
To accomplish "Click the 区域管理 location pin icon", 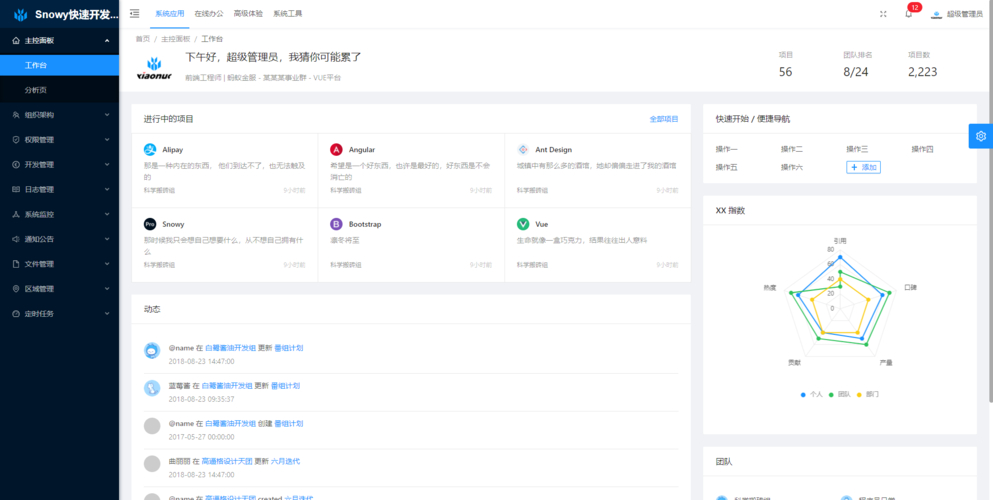I will (16, 289).
